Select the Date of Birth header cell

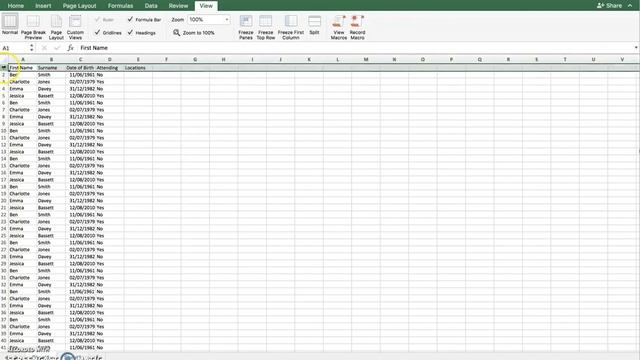80,68
